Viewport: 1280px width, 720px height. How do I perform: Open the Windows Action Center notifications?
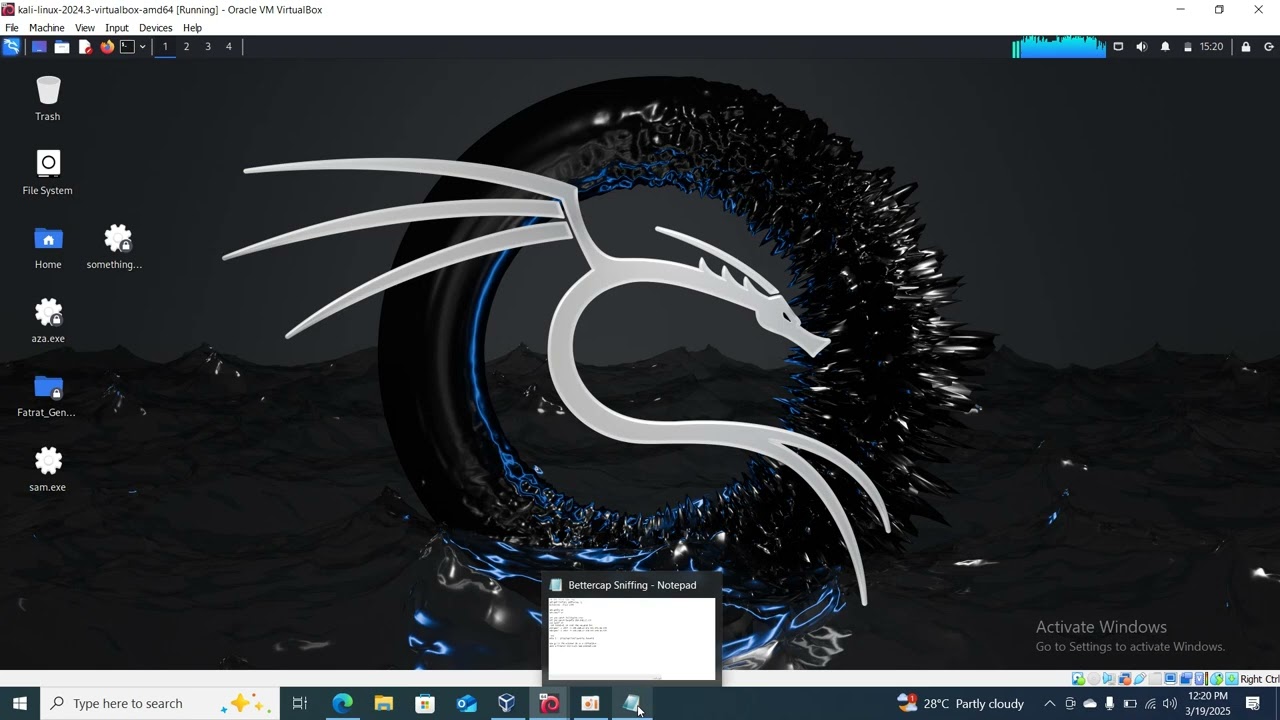point(1253,703)
